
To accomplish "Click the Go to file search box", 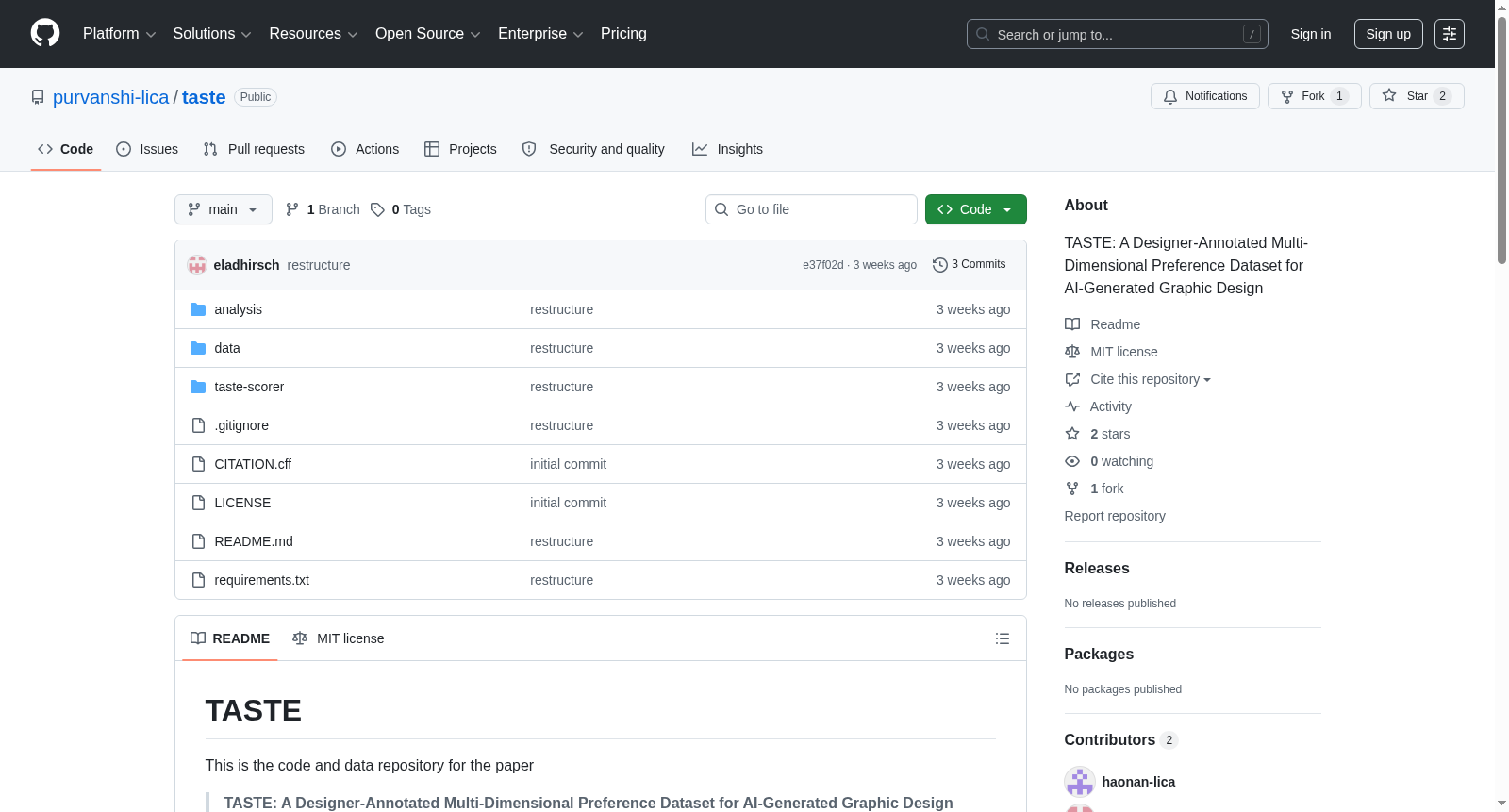I will coord(811,209).
